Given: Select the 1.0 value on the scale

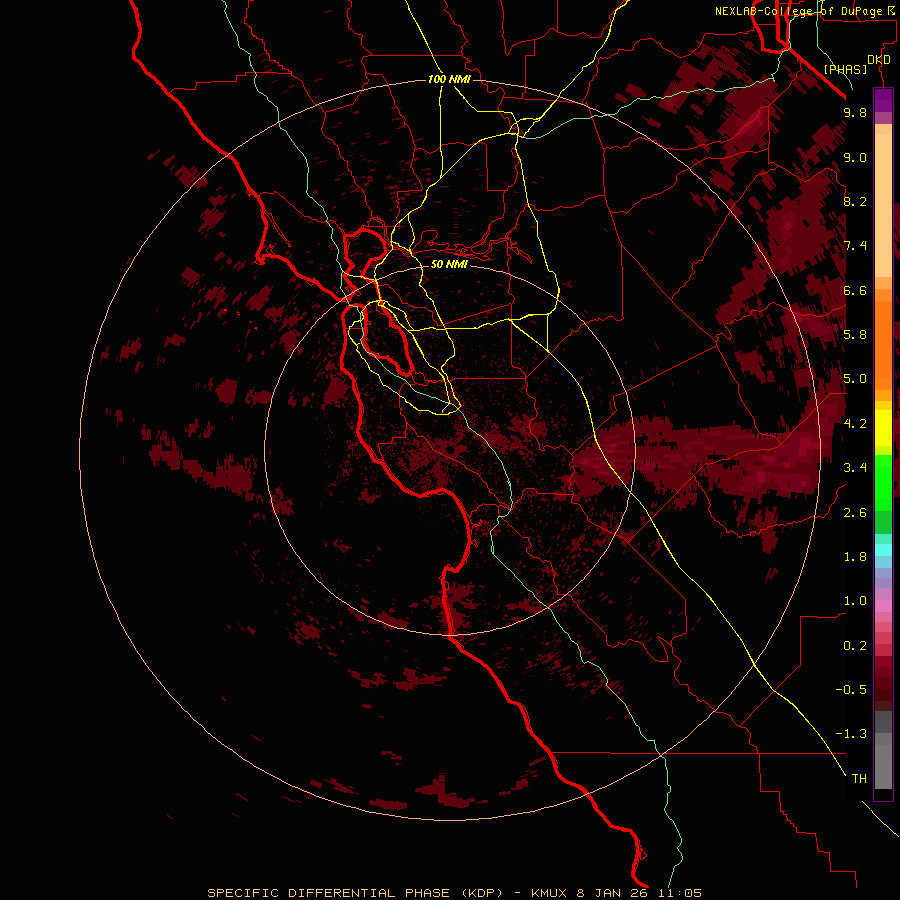Looking at the screenshot, I should pos(855,601).
